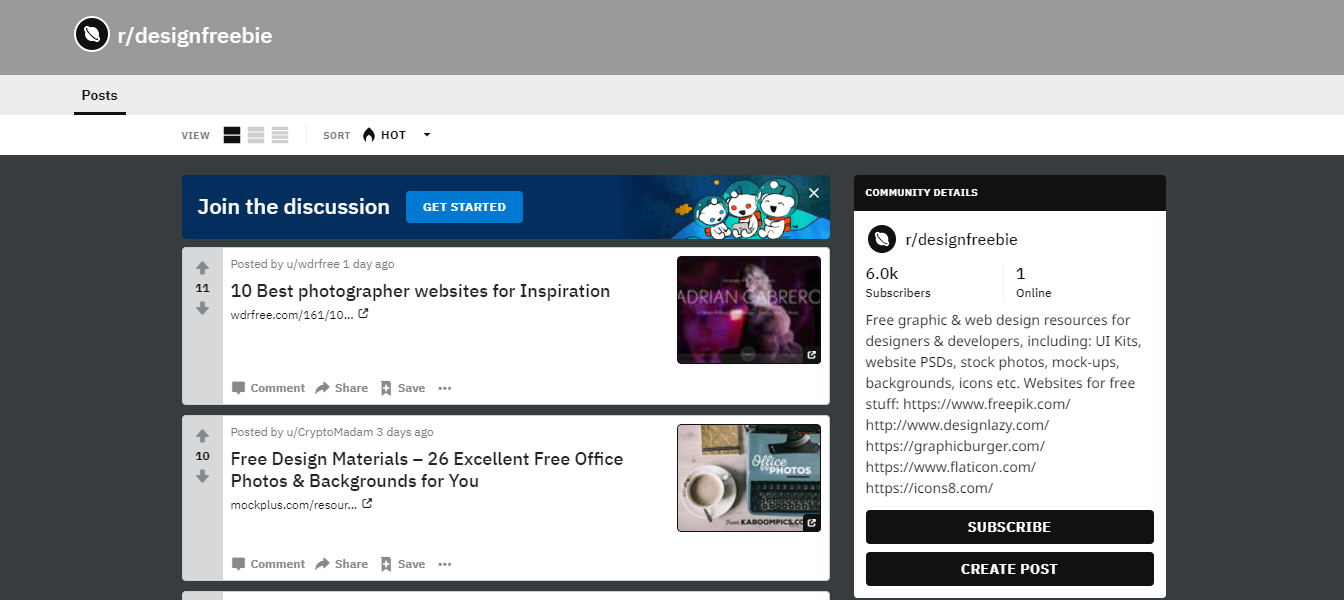1344x600 pixels.
Task: Dismiss the Join the discussion banner
Action: click(x=813, y=192)
